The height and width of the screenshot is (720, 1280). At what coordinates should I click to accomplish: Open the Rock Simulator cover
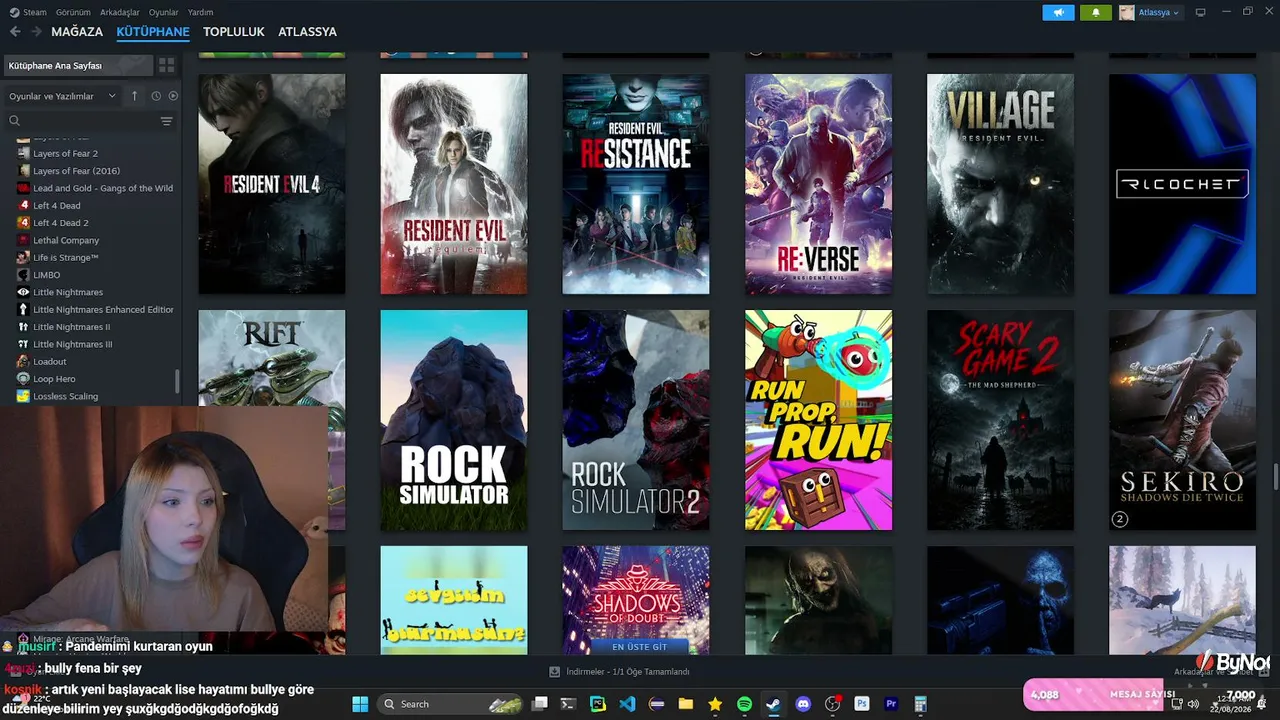pos(454,420)
